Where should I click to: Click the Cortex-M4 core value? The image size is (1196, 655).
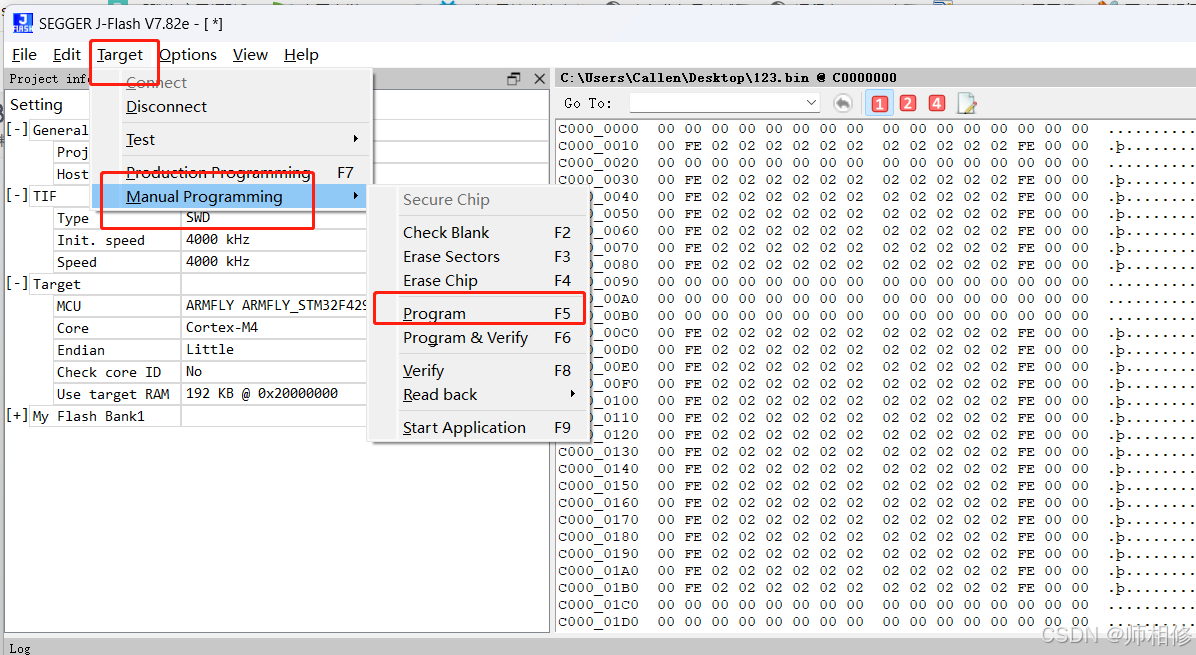point(222,328)
